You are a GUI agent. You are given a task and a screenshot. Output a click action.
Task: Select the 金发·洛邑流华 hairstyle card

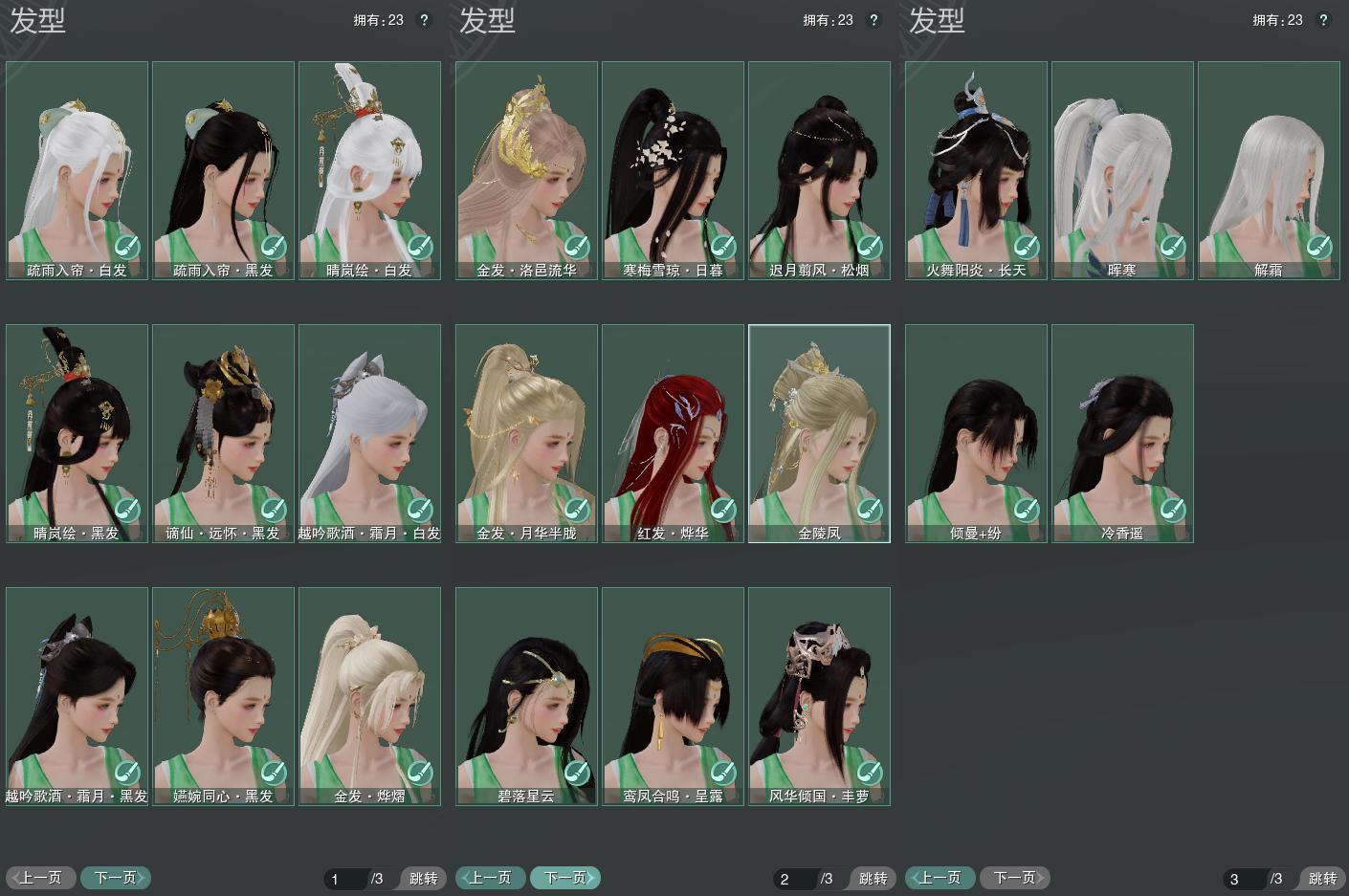(527, 171)
